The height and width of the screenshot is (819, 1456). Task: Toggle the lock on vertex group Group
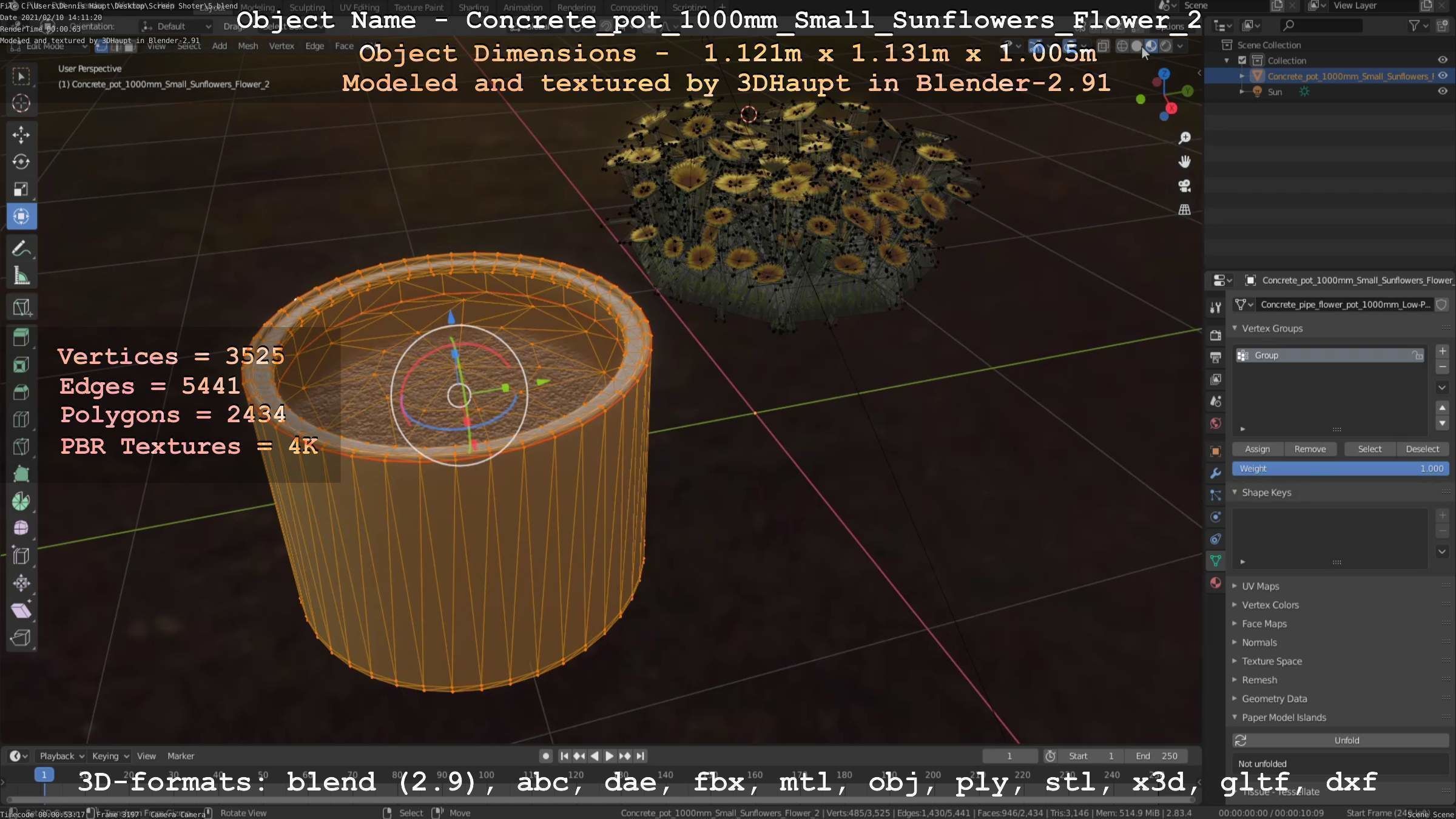click(x=1417, y=356)
